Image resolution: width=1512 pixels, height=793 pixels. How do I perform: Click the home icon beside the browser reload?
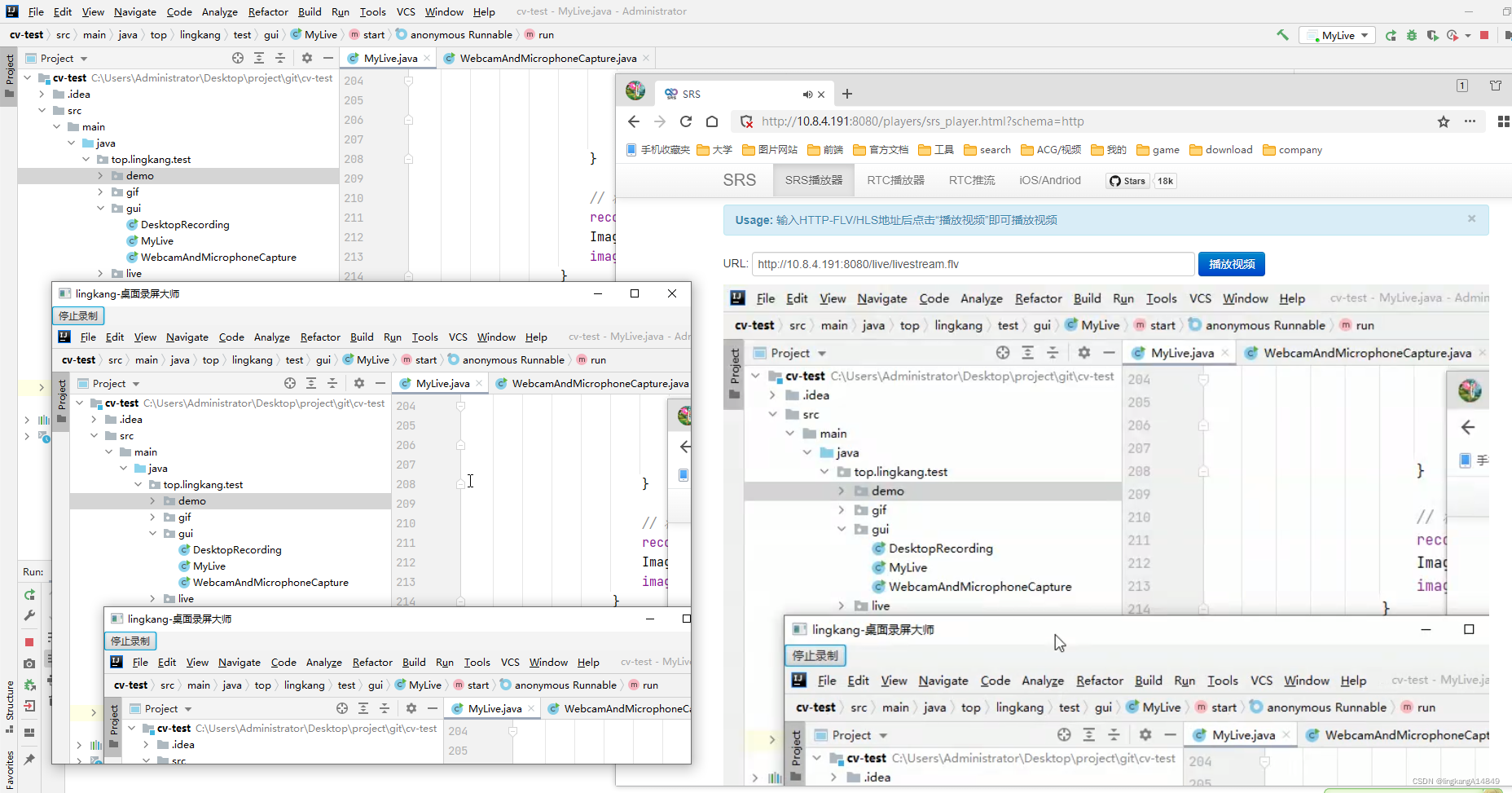click(712, 121)
